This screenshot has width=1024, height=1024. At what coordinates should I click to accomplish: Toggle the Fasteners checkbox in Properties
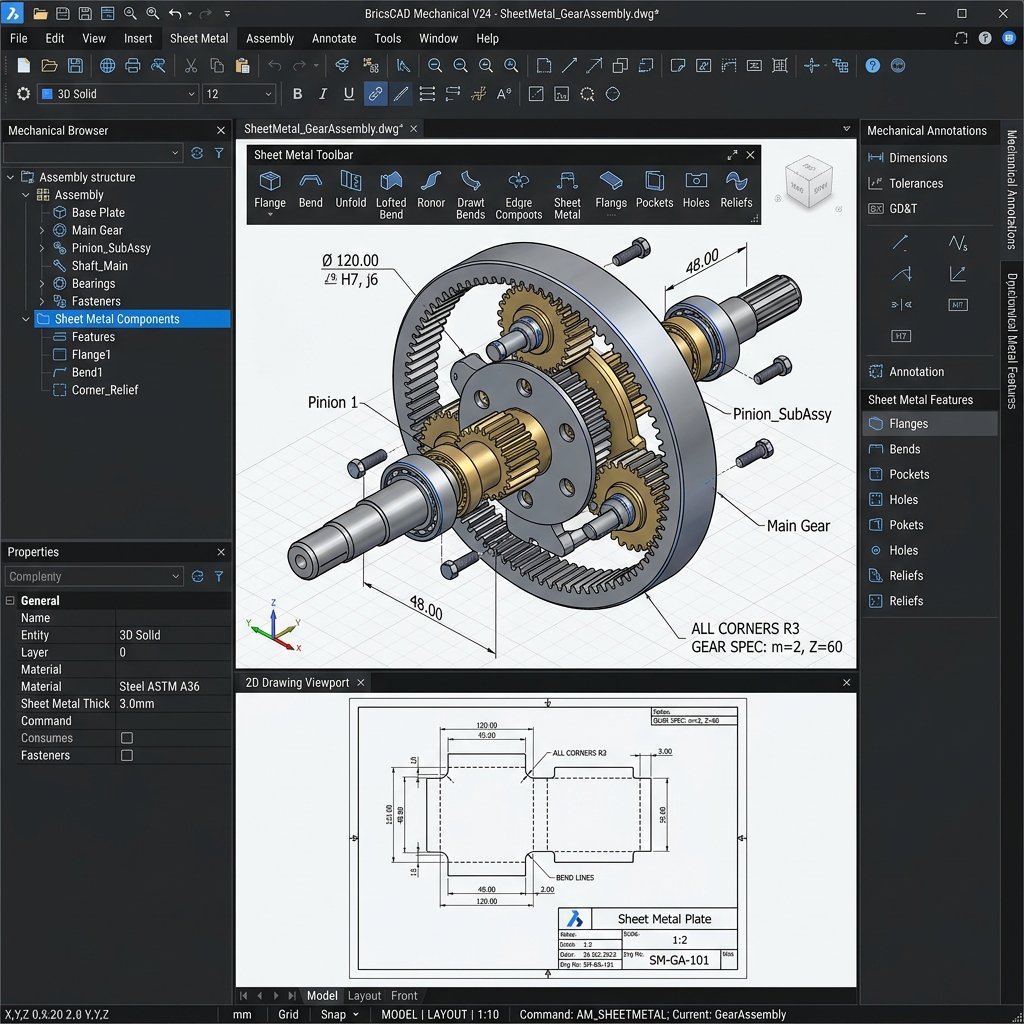point(127,755)
